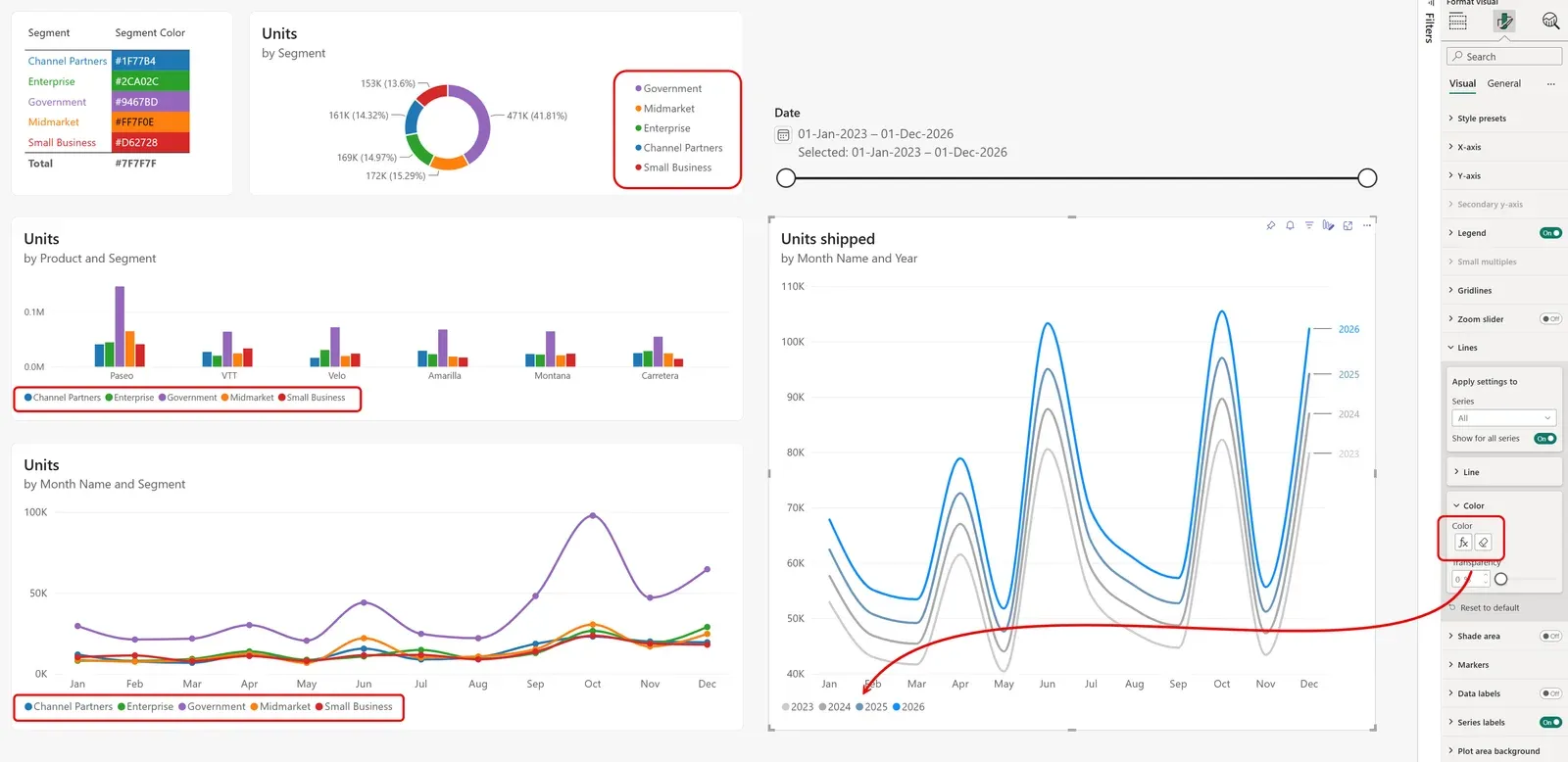Click the left handle of Date slider

point(786,178)
